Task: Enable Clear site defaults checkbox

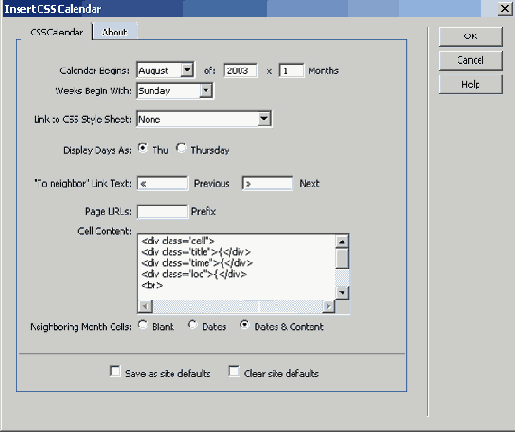Action: pos(234,371)
